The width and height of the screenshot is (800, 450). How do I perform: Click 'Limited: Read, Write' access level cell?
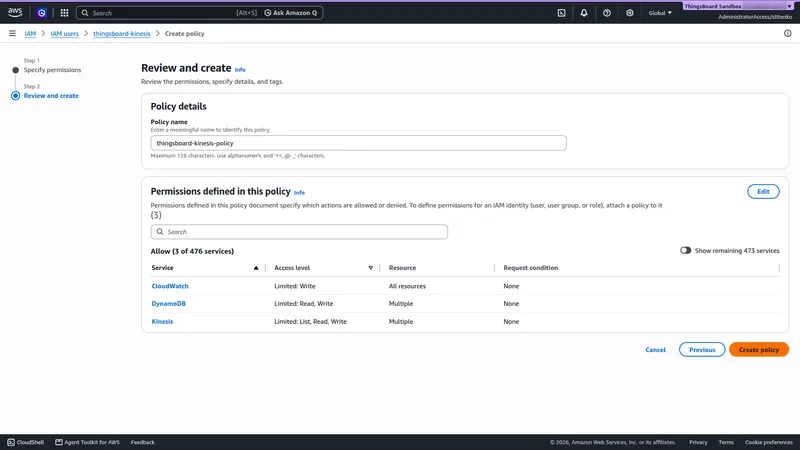click(x=304, y=304)
